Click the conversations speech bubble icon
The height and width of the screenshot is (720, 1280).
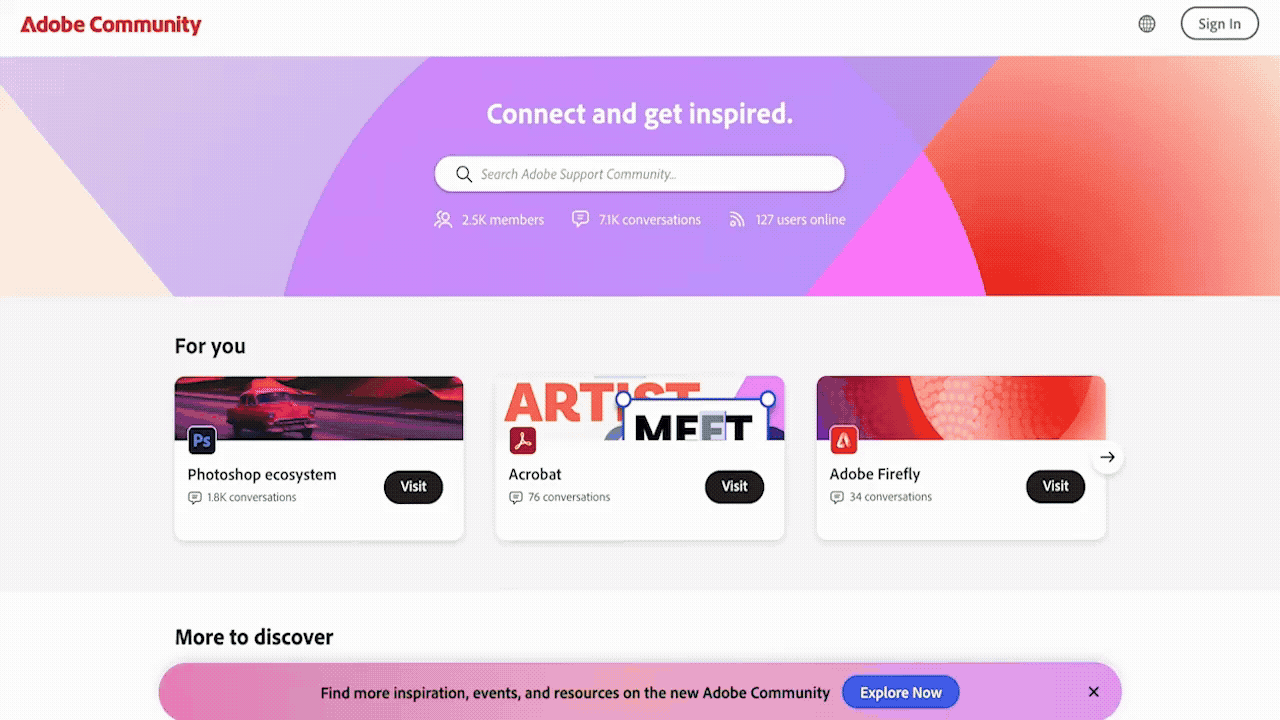580,219
